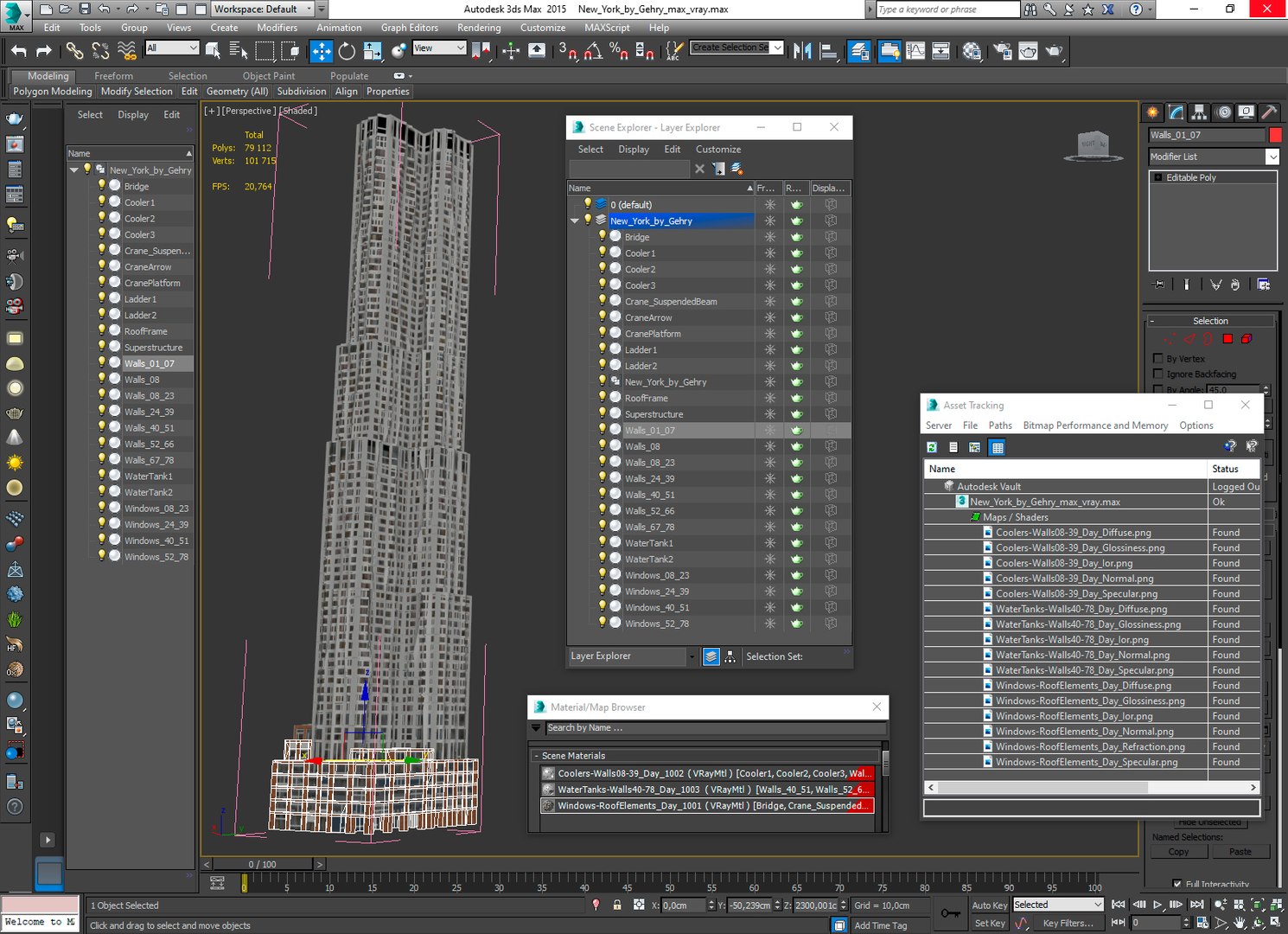Uncheck the Full Interactivity checkbox
Screen dimensions: 1288x934
[x=1177, y=884]
